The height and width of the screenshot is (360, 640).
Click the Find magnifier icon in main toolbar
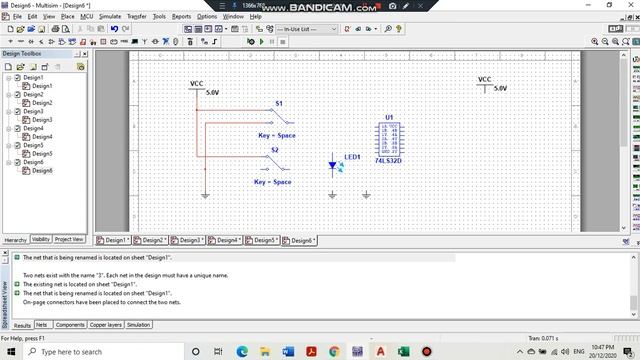388,29
